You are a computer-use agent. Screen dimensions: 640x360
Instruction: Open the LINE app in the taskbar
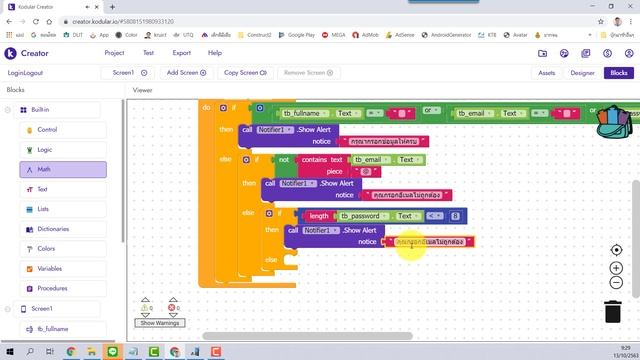click(113, 351)
